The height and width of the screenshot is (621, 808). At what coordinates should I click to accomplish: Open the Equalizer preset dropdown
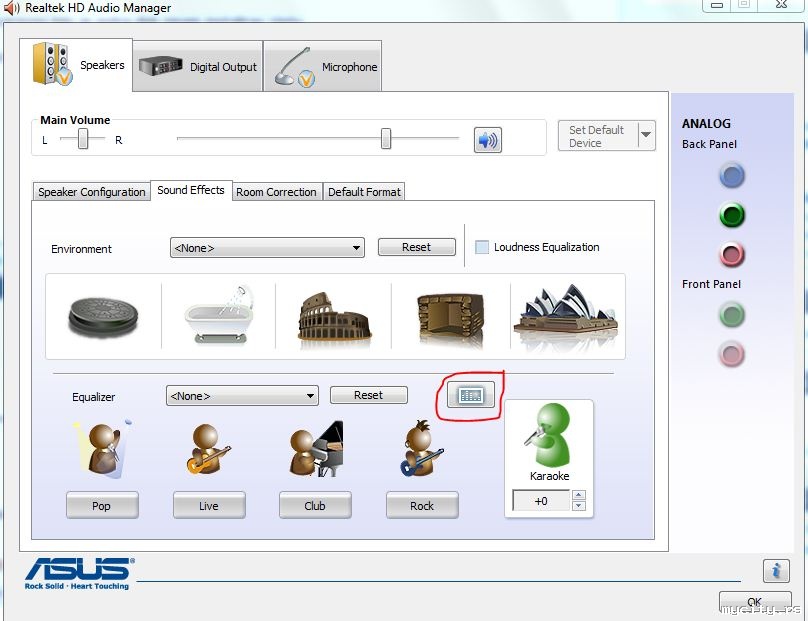(242, 396)
